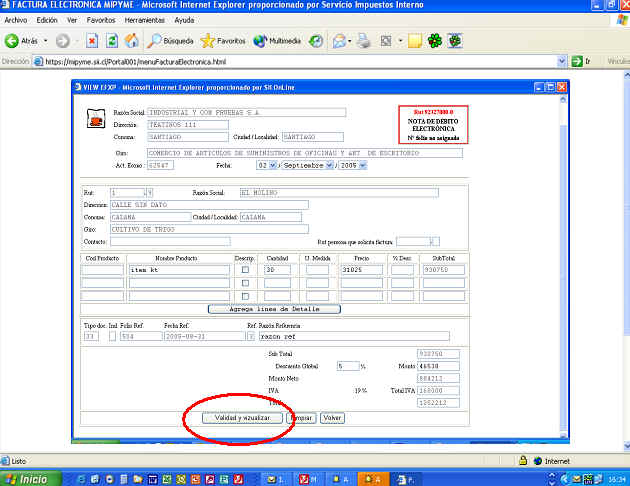
Task: Open the green Excel quick launch icon
Action: (x=167, y=479)
